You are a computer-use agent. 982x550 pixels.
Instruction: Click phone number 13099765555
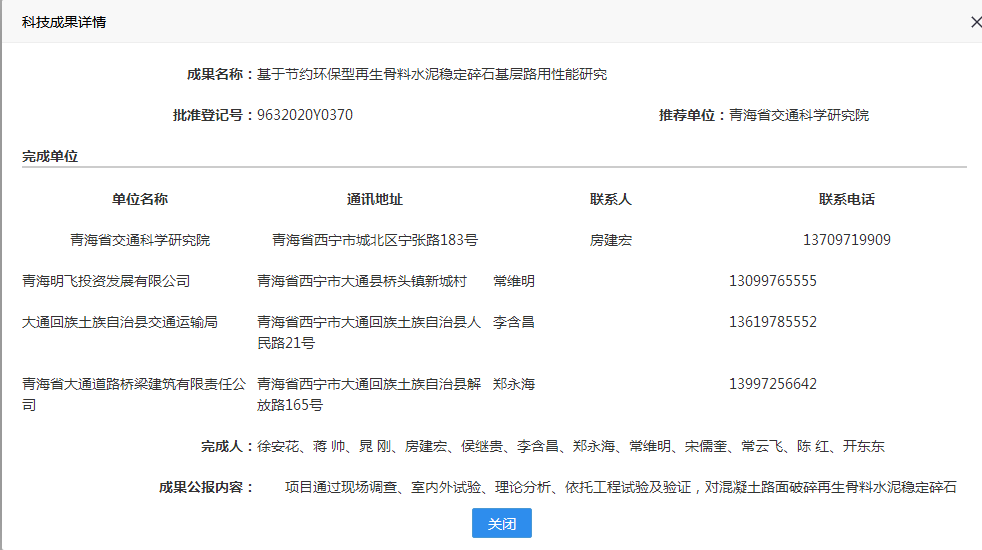click(x=773, y=281)
